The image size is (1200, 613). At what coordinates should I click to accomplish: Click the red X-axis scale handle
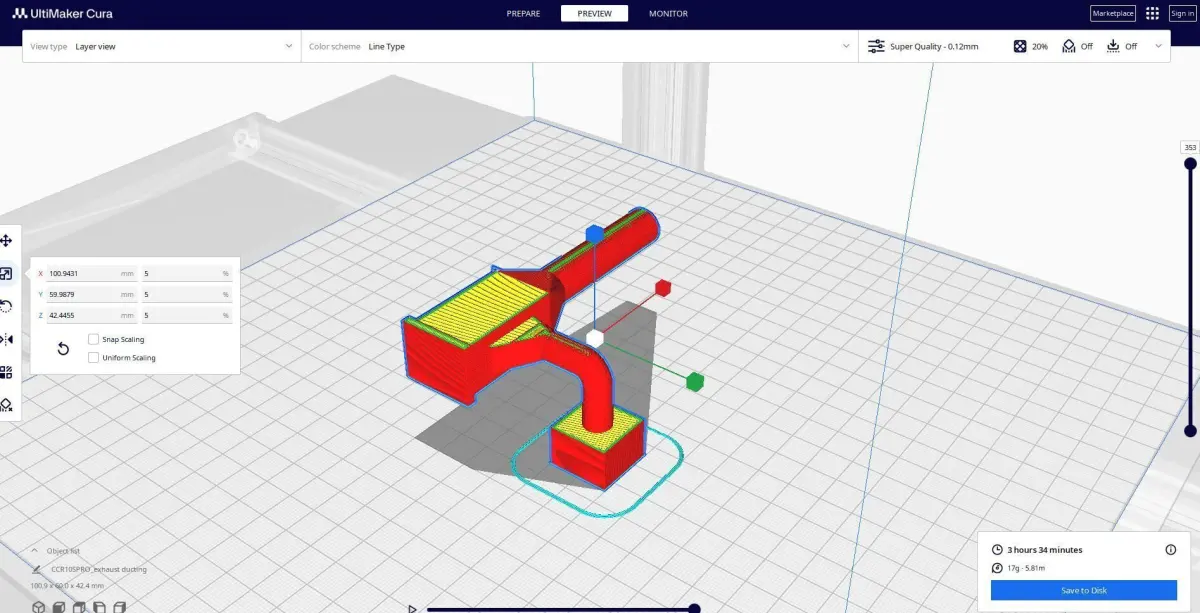coord(662,288)
